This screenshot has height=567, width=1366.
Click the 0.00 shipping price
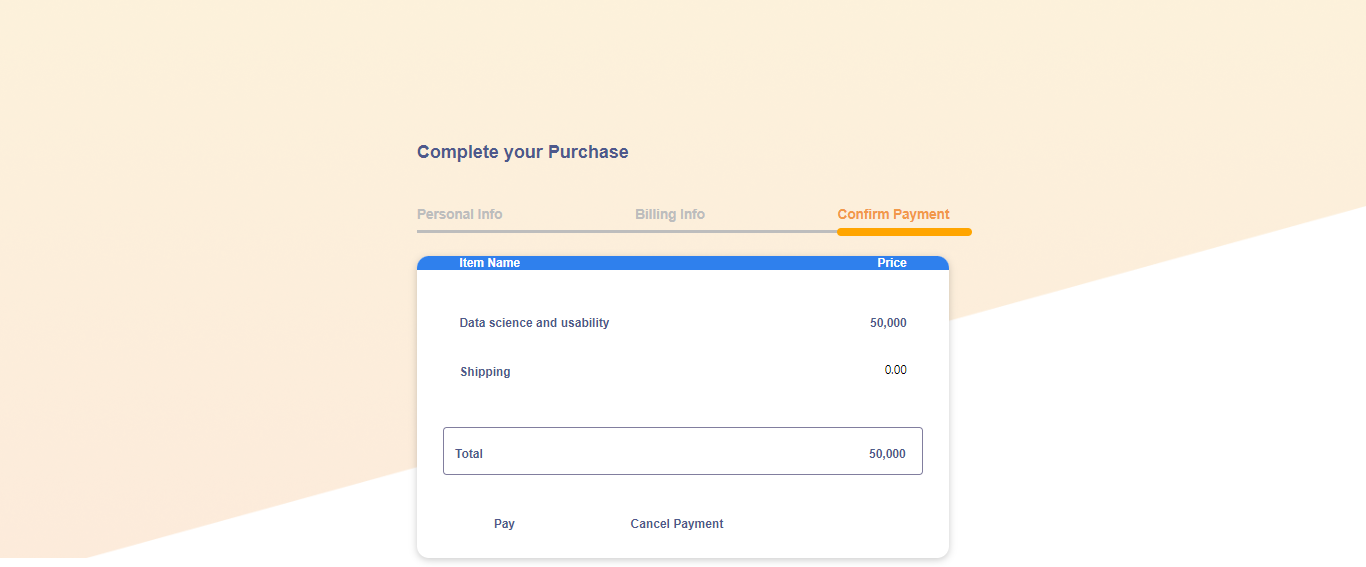pyautogui.click(x=896, y=370)
